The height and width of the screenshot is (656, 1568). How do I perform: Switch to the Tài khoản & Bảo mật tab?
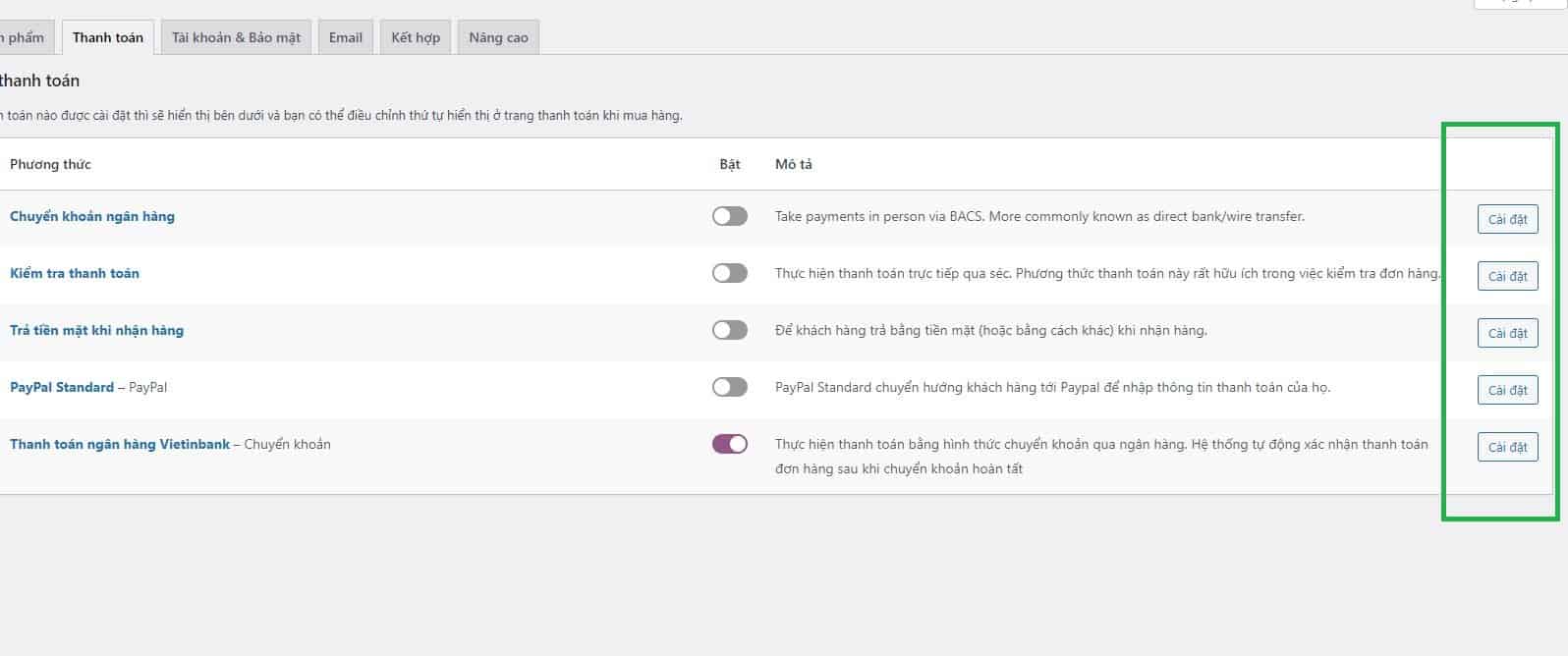[x=236, y=37]
